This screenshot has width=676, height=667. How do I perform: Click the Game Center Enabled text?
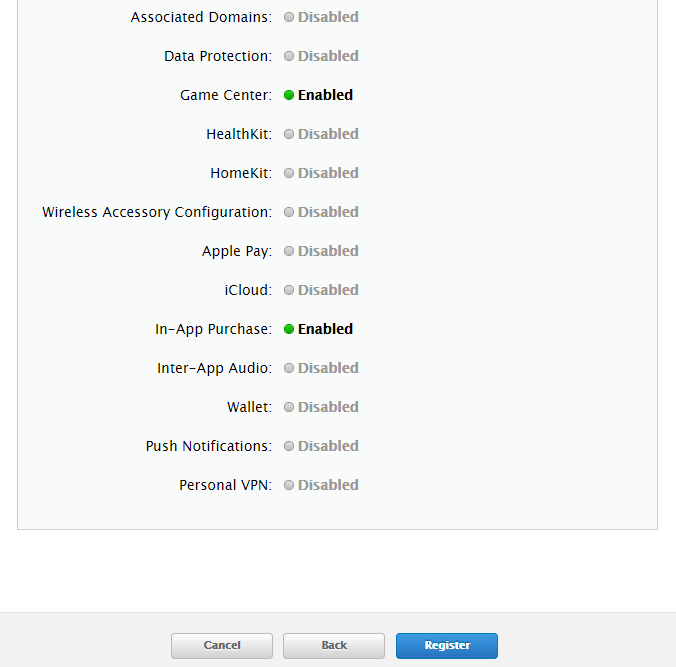pyautogui.click(x=325, y=95)
